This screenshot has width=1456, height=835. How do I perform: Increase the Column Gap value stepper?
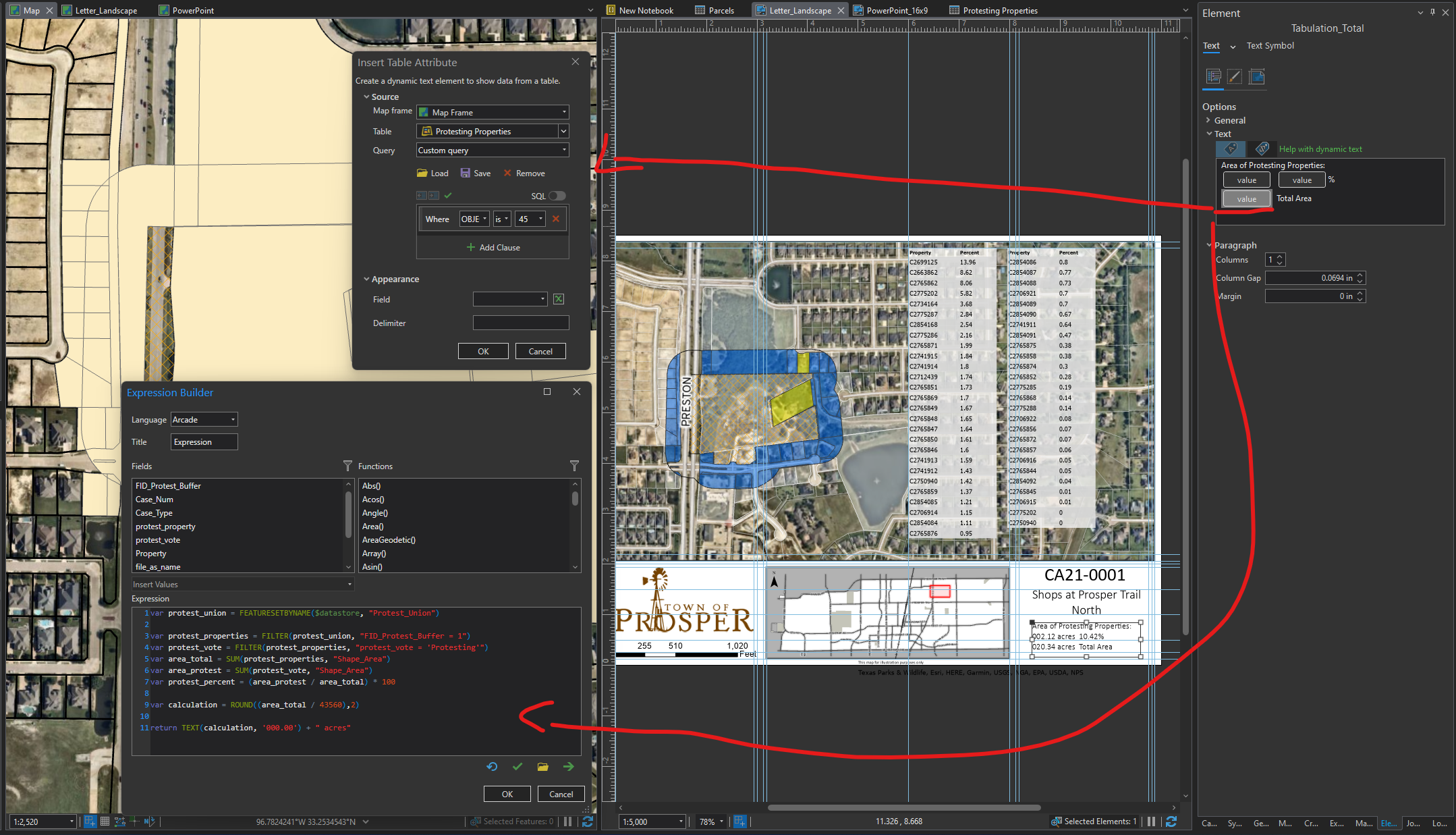click(x=1361, y=274)
